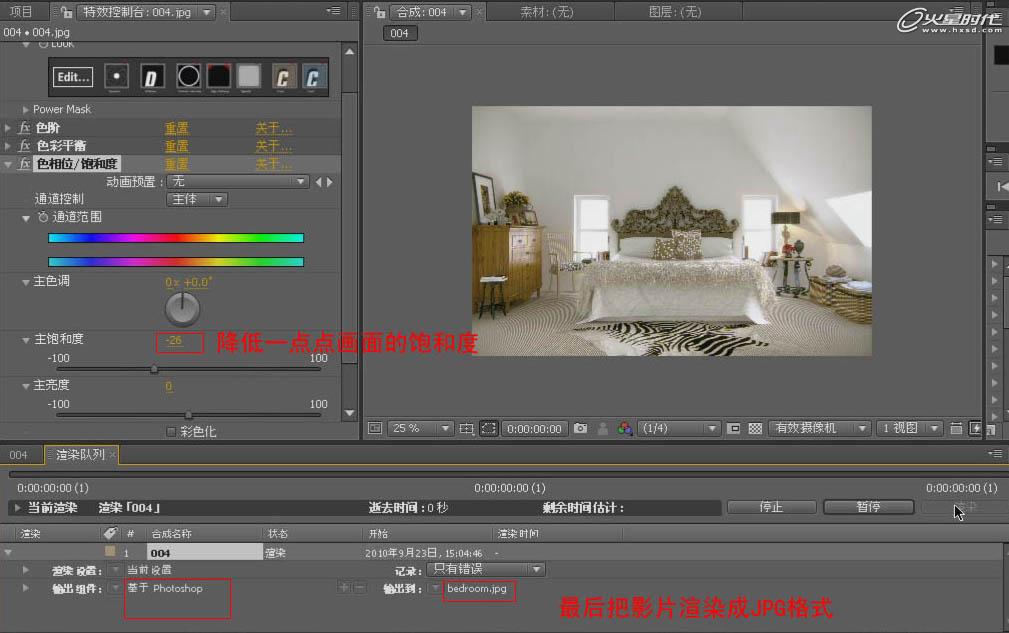
Task: Open the Show Channel colored-circles icon
Action: [x=625, y=428]
